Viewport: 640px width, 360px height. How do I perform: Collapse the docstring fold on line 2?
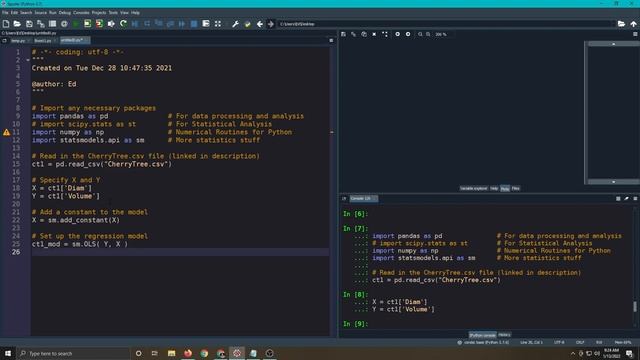click(28, 60)
